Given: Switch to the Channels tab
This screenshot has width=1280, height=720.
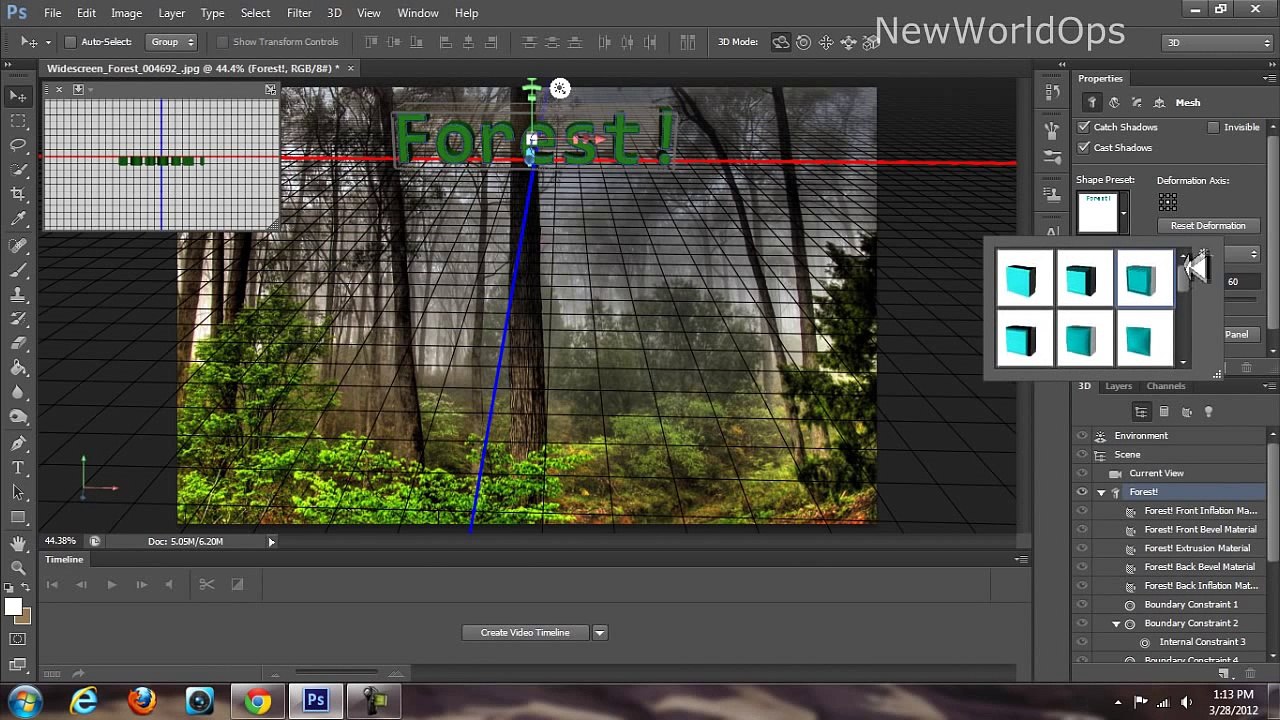Looking at the screenshot, I should click(1166, 386).
